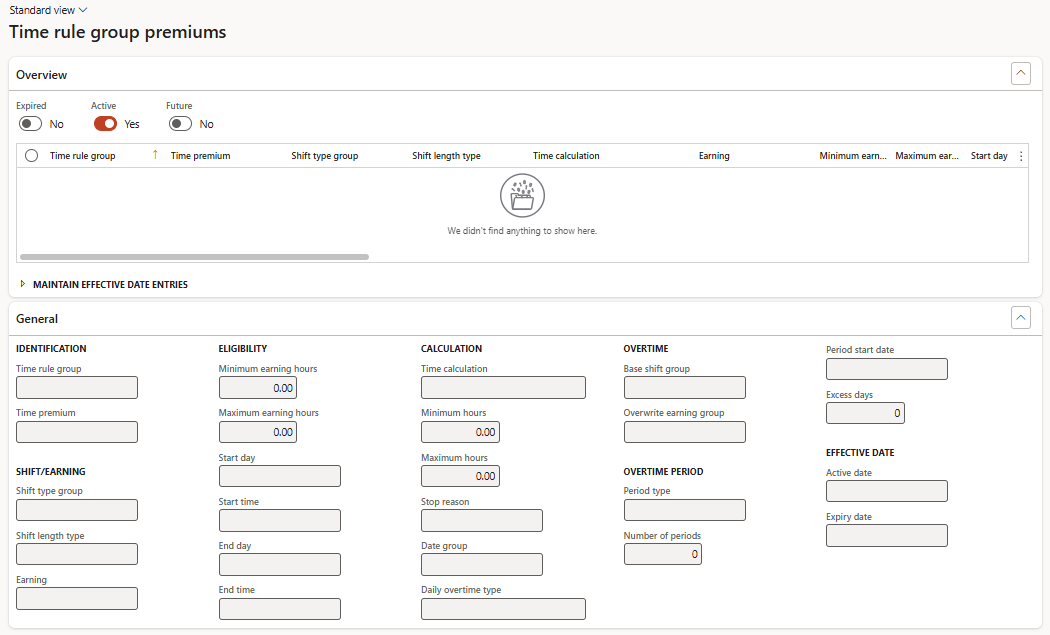Click the grid horizontal scrollbar
The image size is (1050, 635).
pos(194,257)
